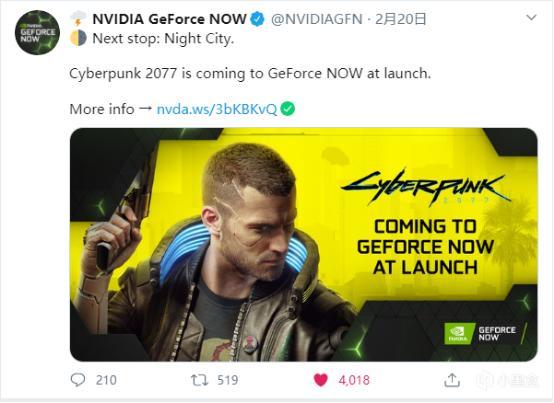This screenshot has width=554, height=403.
Task: Click the @NVIDIAGFN handle
Action: tap(317, 19)
